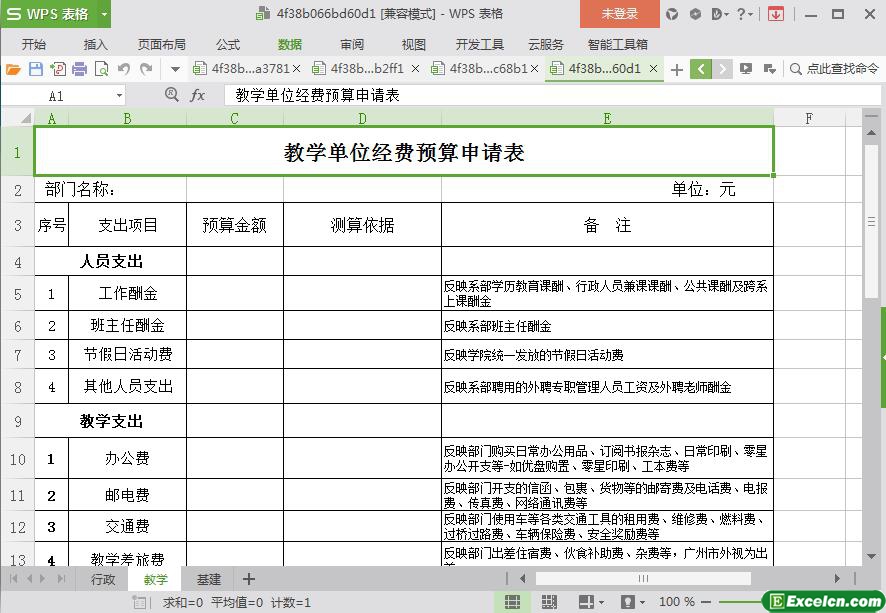Screen dimensions: 886x613
Task: Add a new sheet with plus icon
Action: click(x=249, y=579)
